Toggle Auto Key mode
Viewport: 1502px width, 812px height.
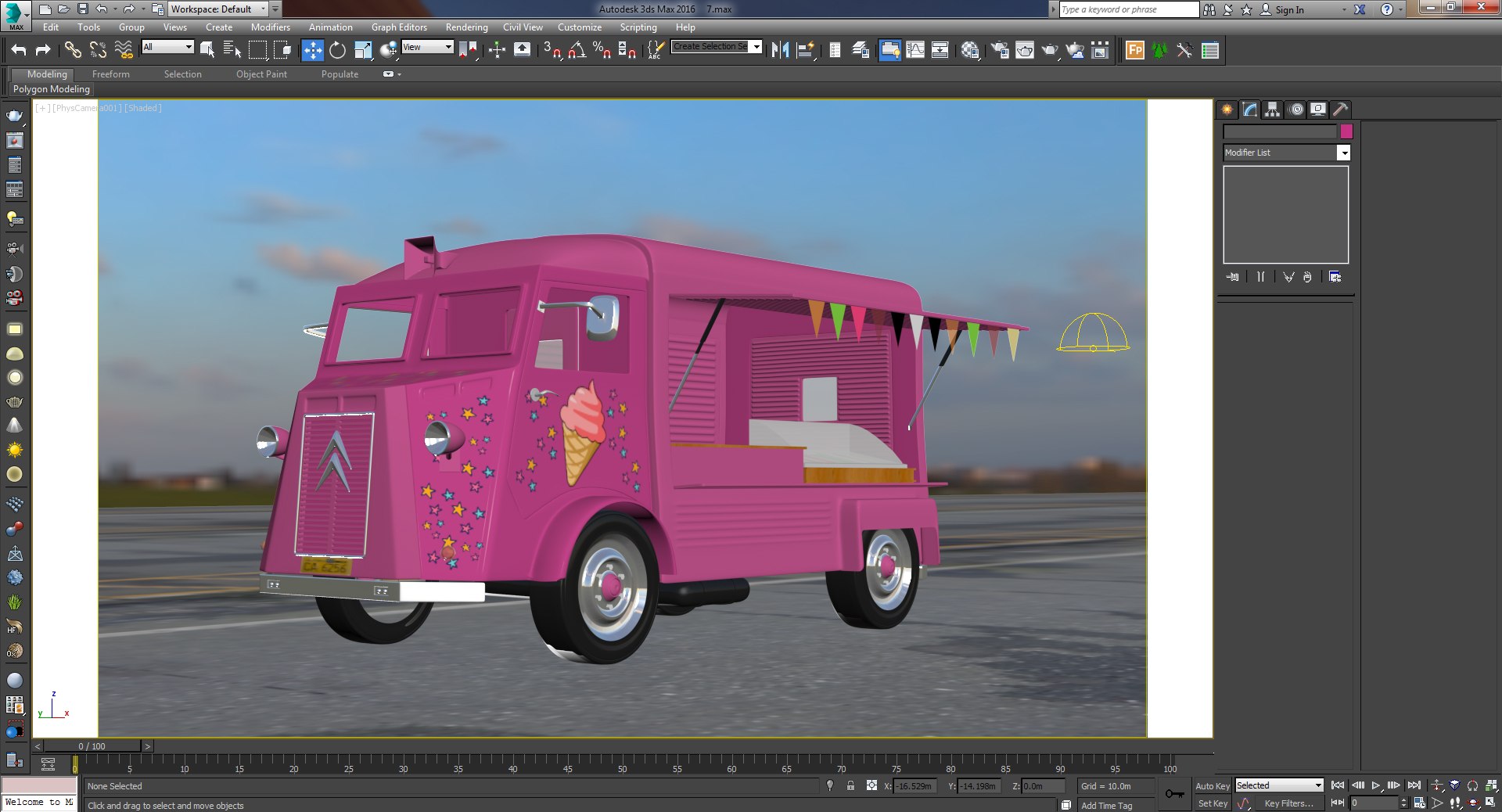pos(1213,785)
